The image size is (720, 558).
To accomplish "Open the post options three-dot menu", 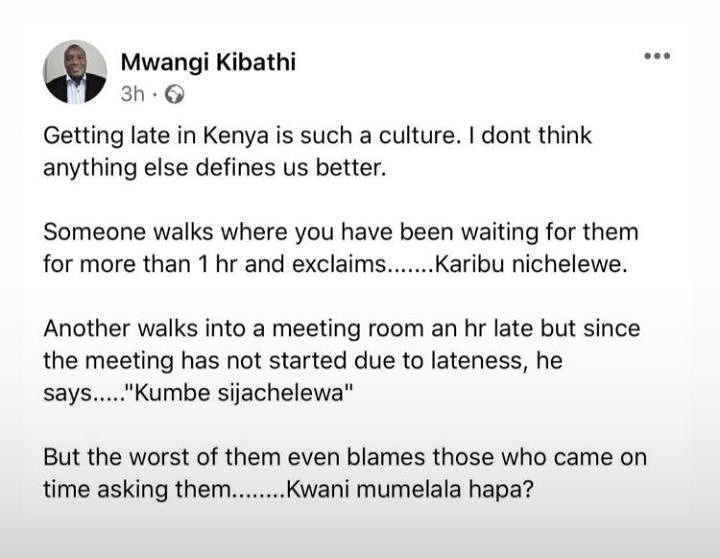I will [x=657, y=56].
